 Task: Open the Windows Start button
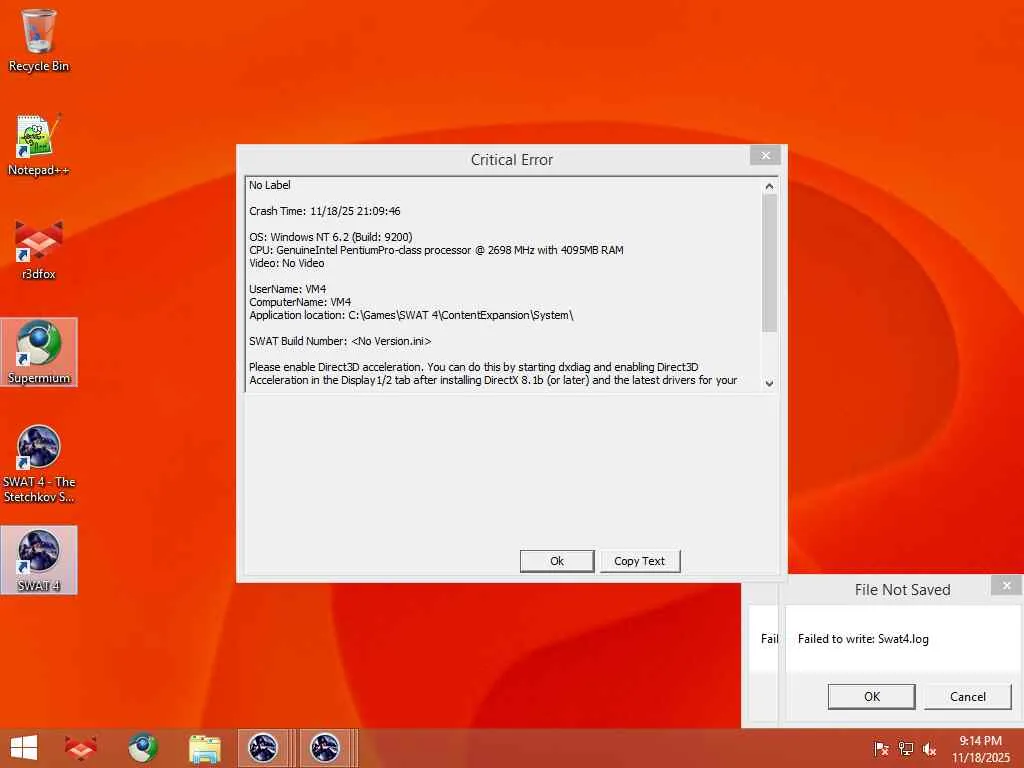pos(24,748)
